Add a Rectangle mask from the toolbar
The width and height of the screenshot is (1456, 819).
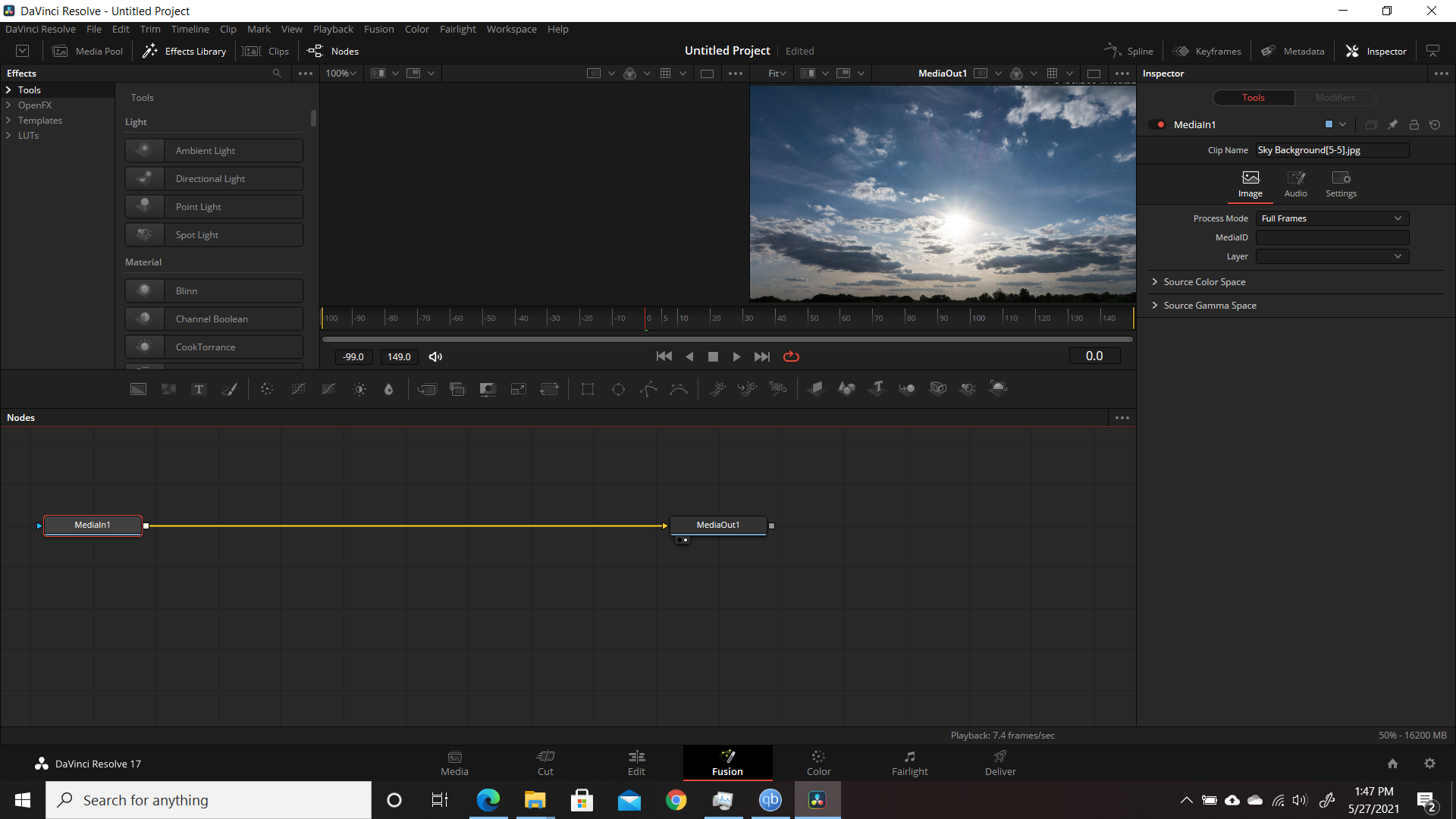pos(588,389)
